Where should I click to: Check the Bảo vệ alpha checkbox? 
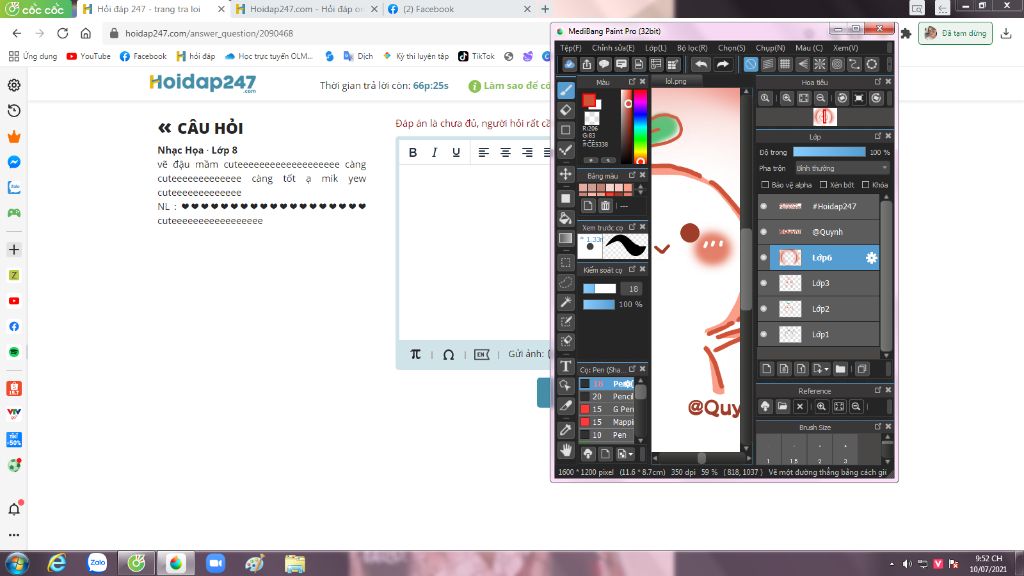point(765,185)
